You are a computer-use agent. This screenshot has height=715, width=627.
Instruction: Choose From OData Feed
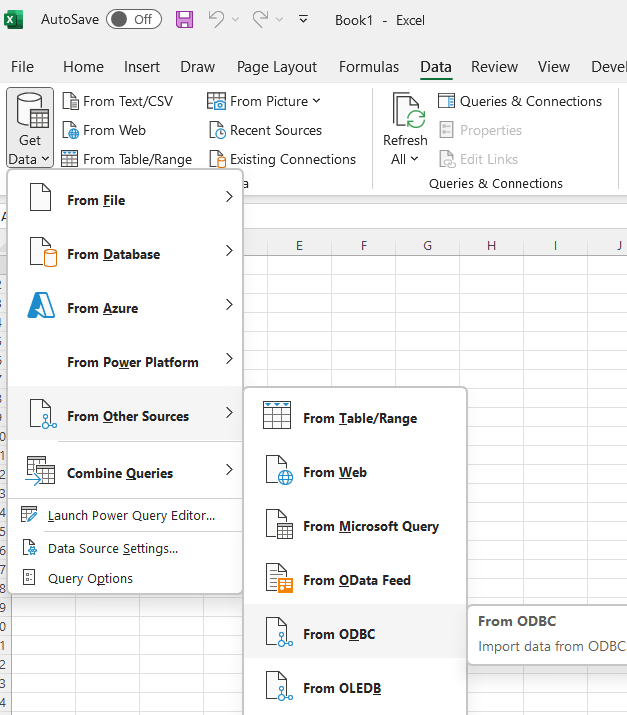tap(355, 578)
